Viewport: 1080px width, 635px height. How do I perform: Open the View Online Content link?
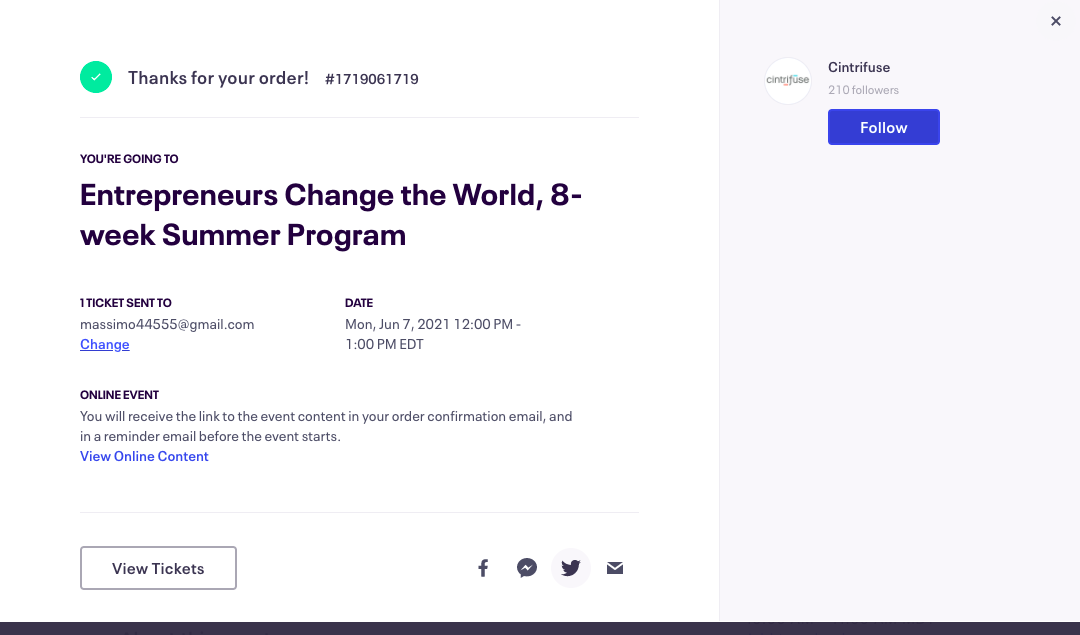(144, 457)
